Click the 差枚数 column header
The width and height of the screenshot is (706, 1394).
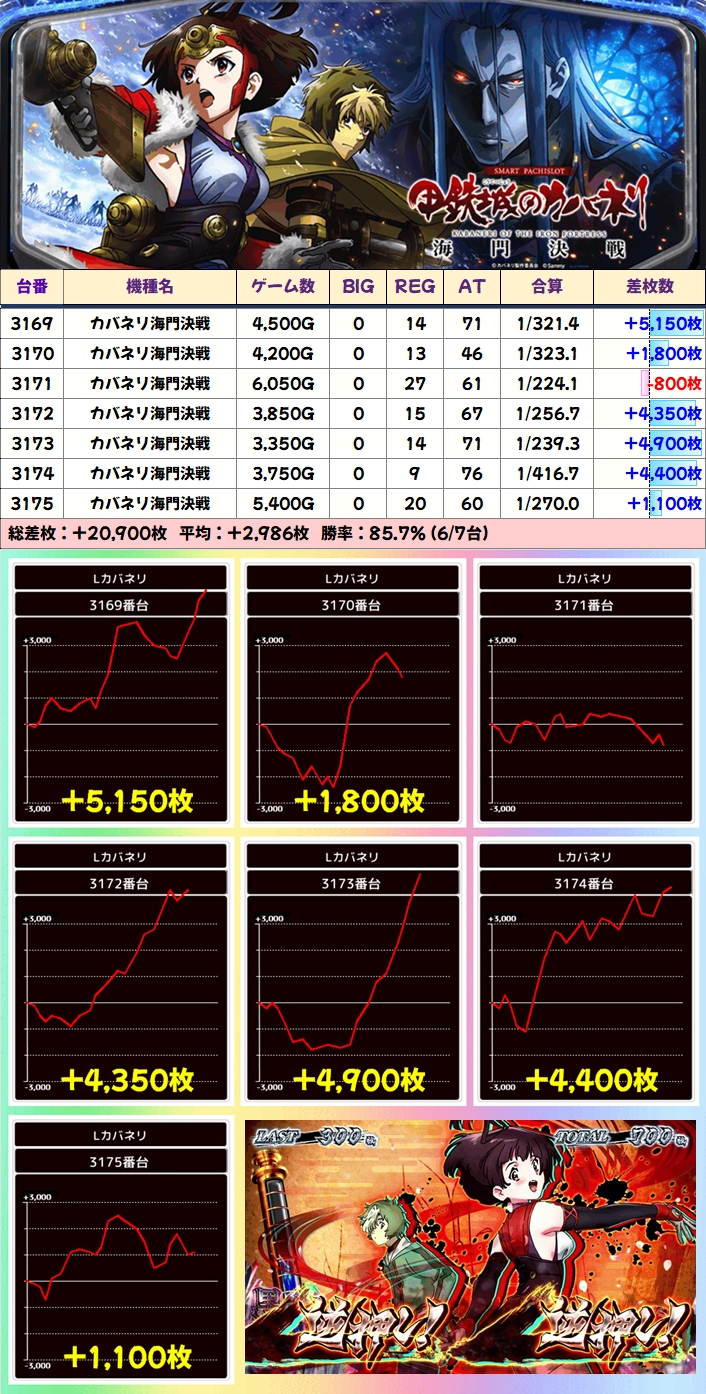coord(649,287)
